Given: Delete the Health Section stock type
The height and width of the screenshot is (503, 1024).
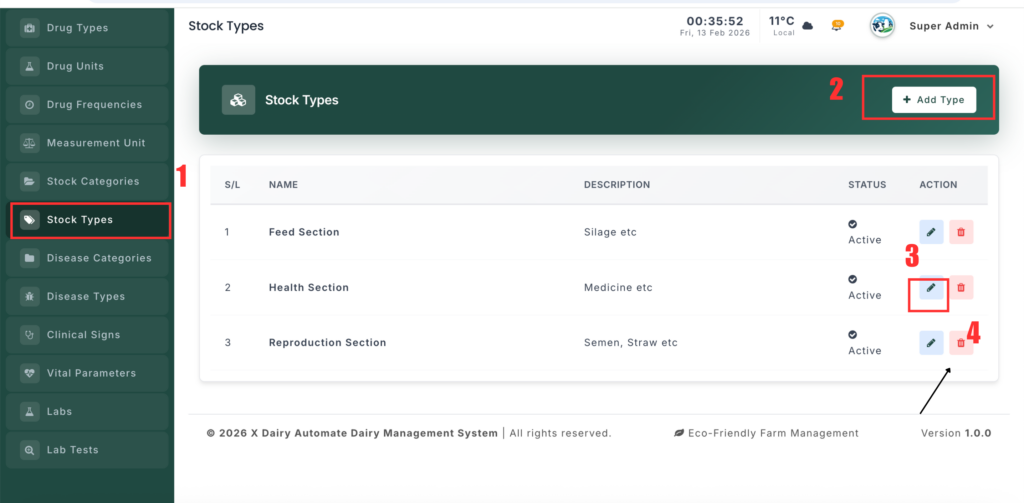Looking at the screenshot, I should (961, 288).
